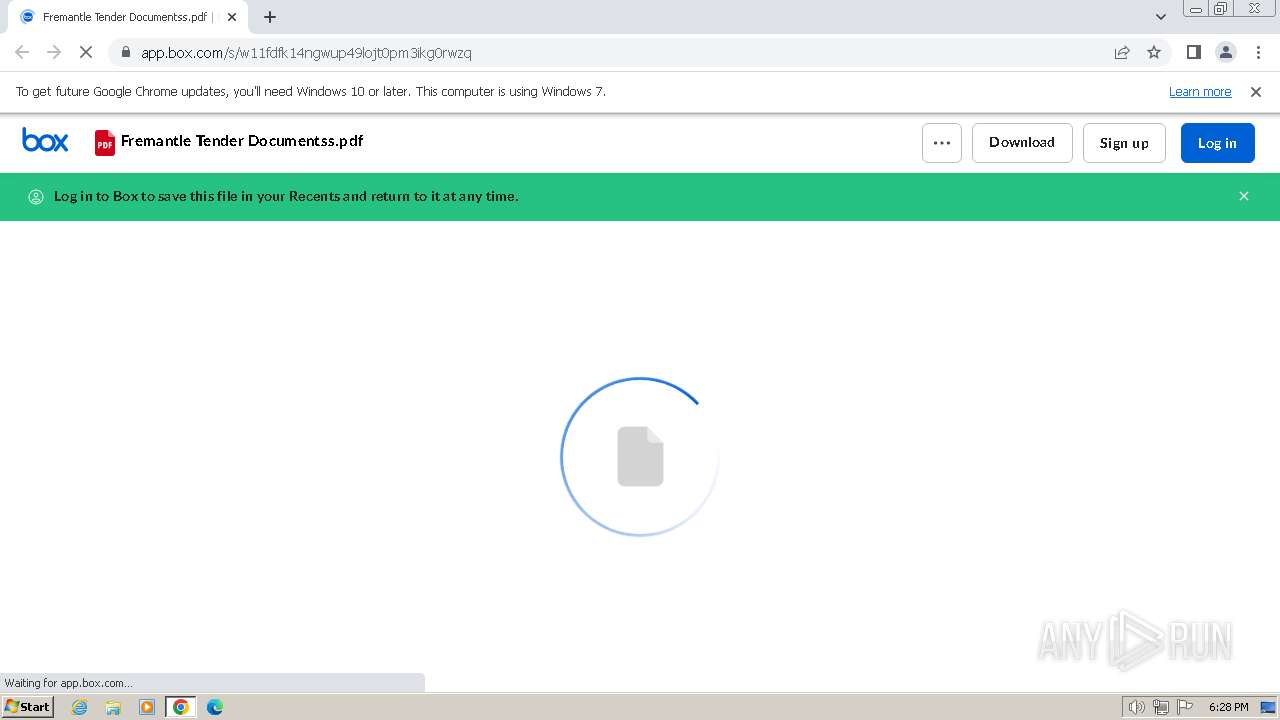This screenshot has height=720, width=1280.
Task: Open a new browser tab
Action: [x=270, y=17]
